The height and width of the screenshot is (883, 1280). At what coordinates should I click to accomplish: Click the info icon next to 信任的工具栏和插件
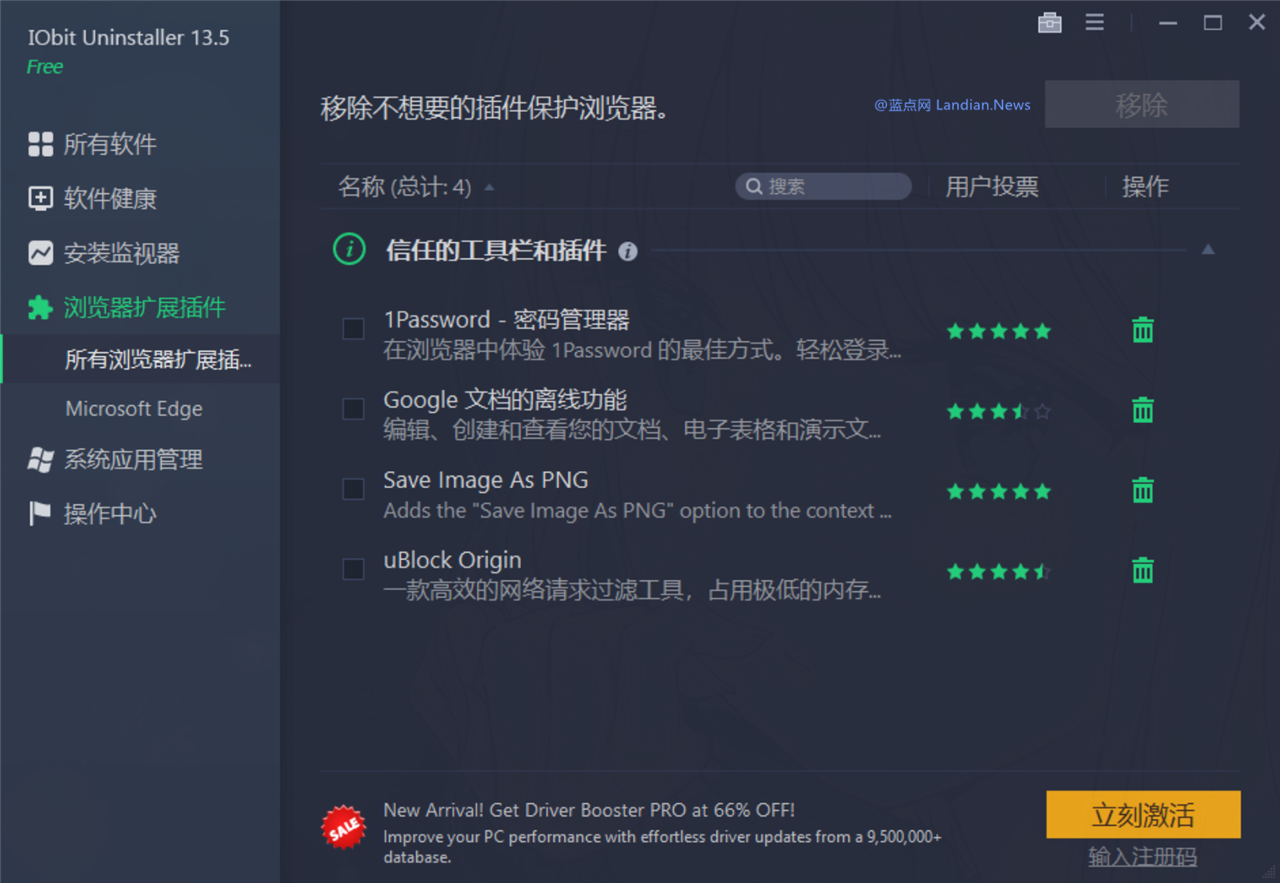628,251
